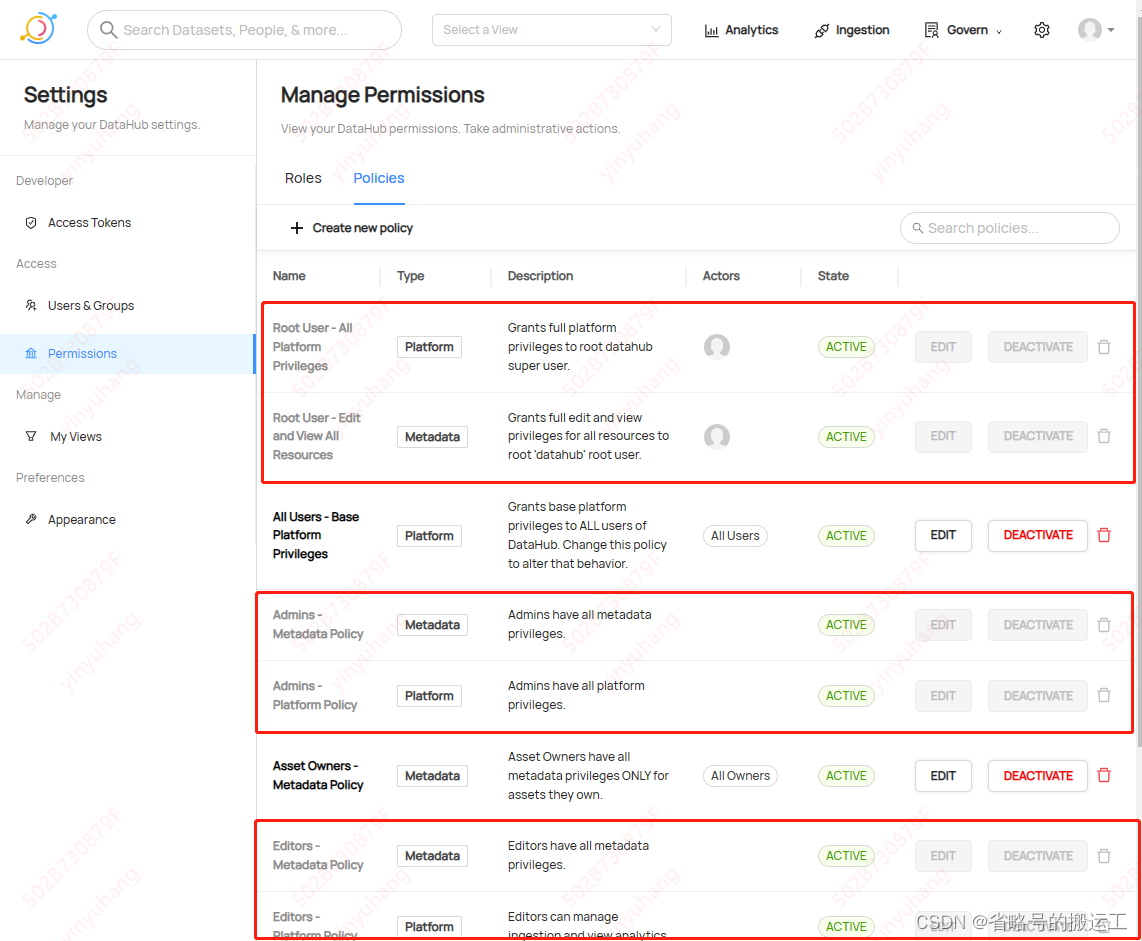
Task: Select Permissions in the sidebar
Action: pos(127,354)
